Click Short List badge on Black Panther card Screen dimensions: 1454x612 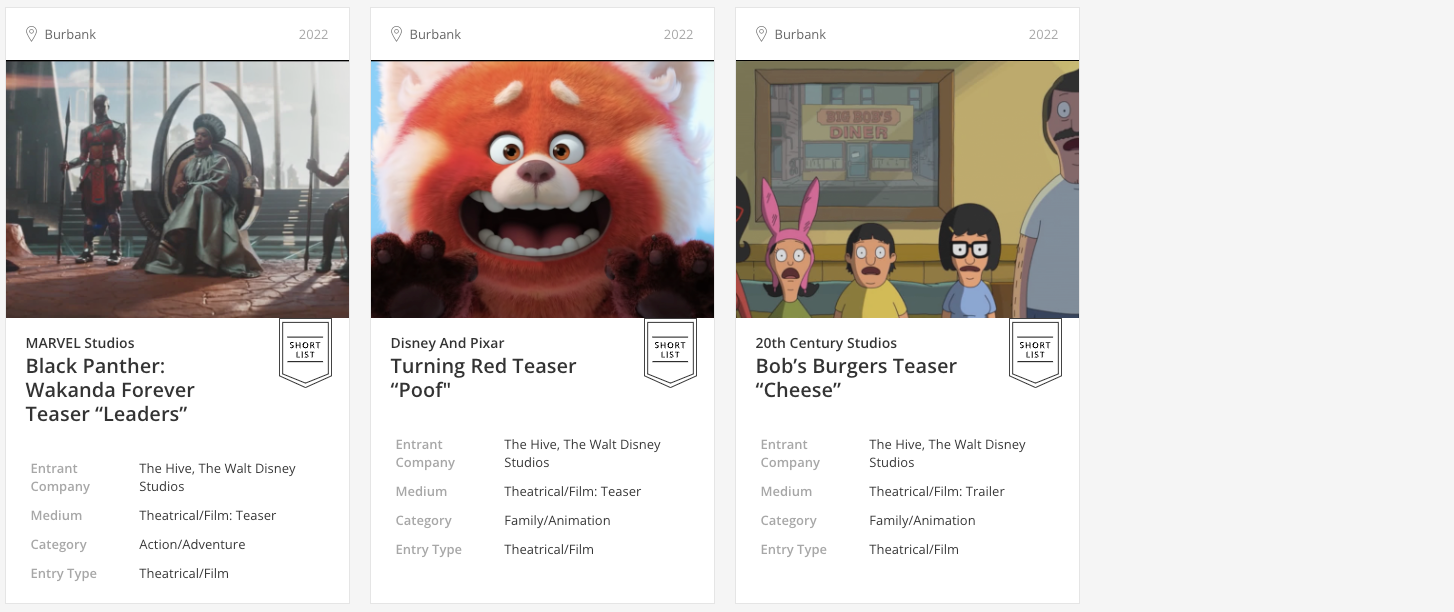coord(305,352)
